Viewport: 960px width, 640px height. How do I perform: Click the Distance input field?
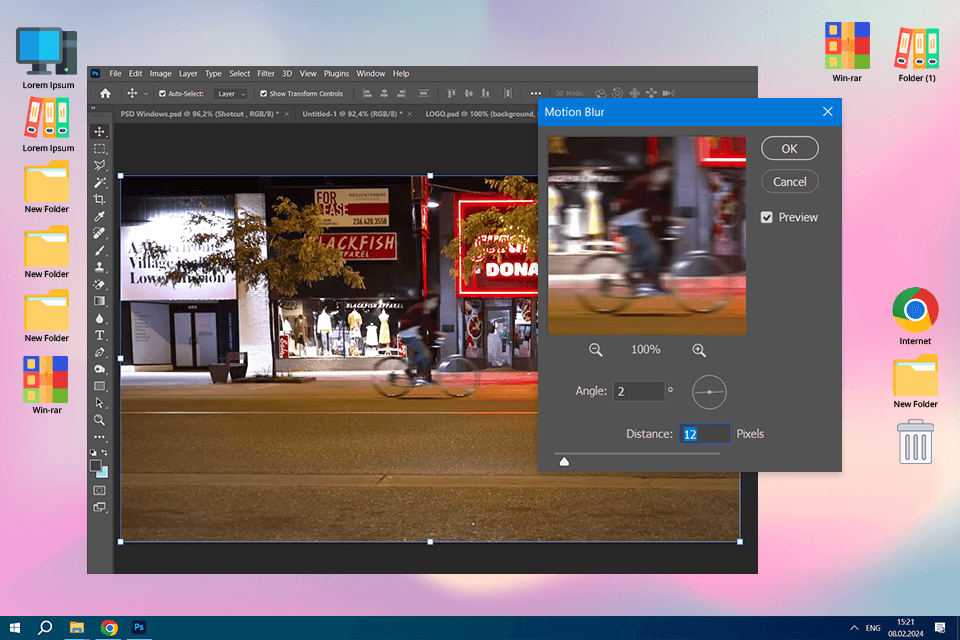coord(704,434)
